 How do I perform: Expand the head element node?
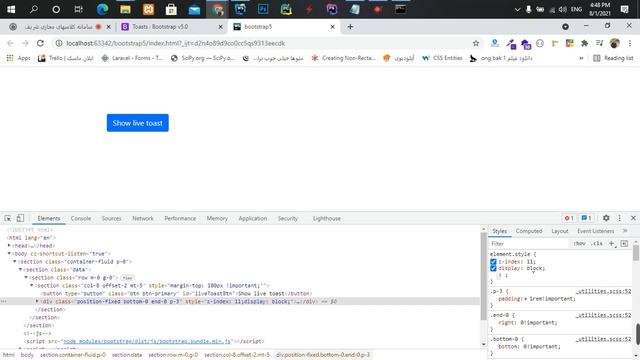click(9, 246)
